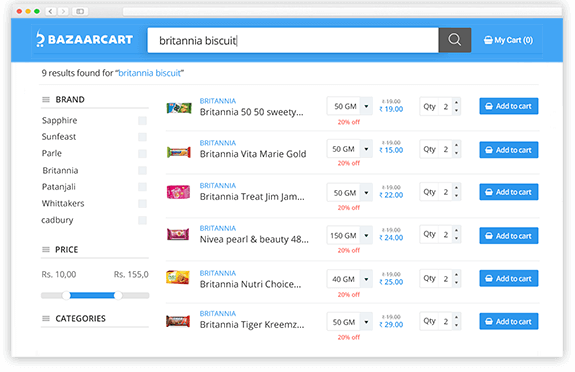Expand the CATEGORIES filter section icon
The width and height of the screenshot is (575, 372).
[46, 318]
